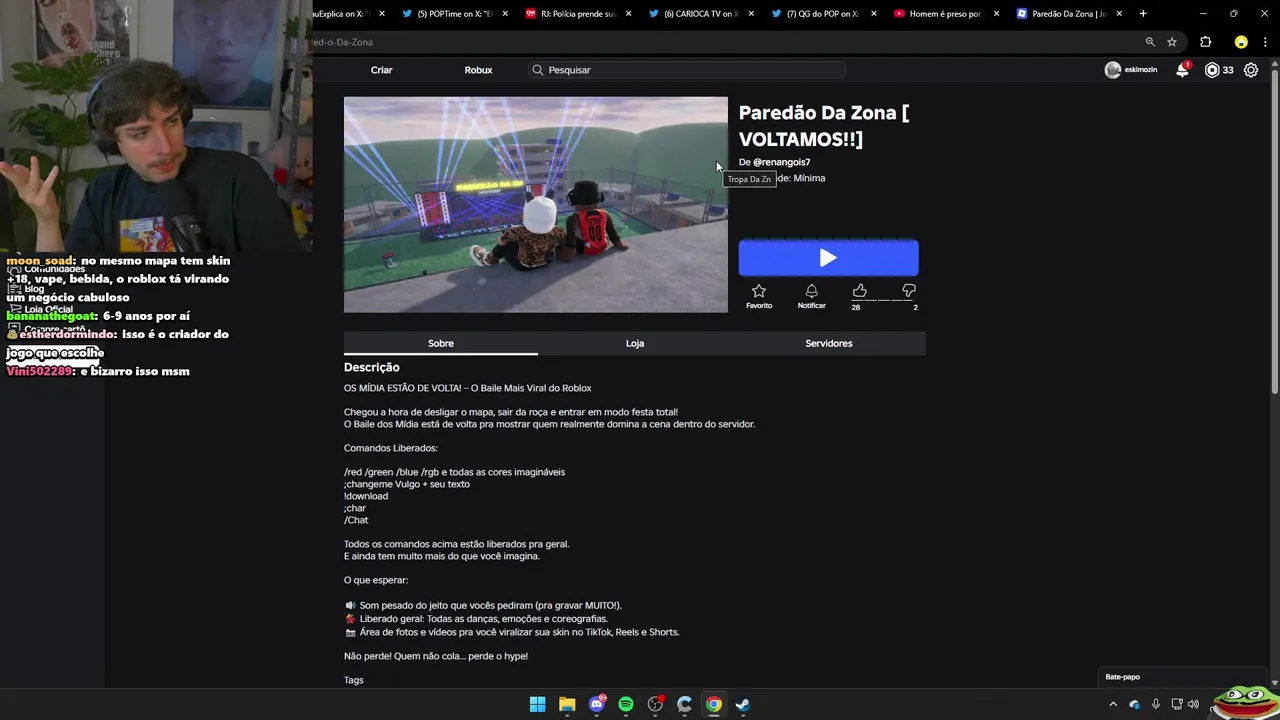The width and height of the screenshot is (1280, 720).
Task: Switch to the Servidores tab
Action: pyautogui.click(x=829, y=343)
